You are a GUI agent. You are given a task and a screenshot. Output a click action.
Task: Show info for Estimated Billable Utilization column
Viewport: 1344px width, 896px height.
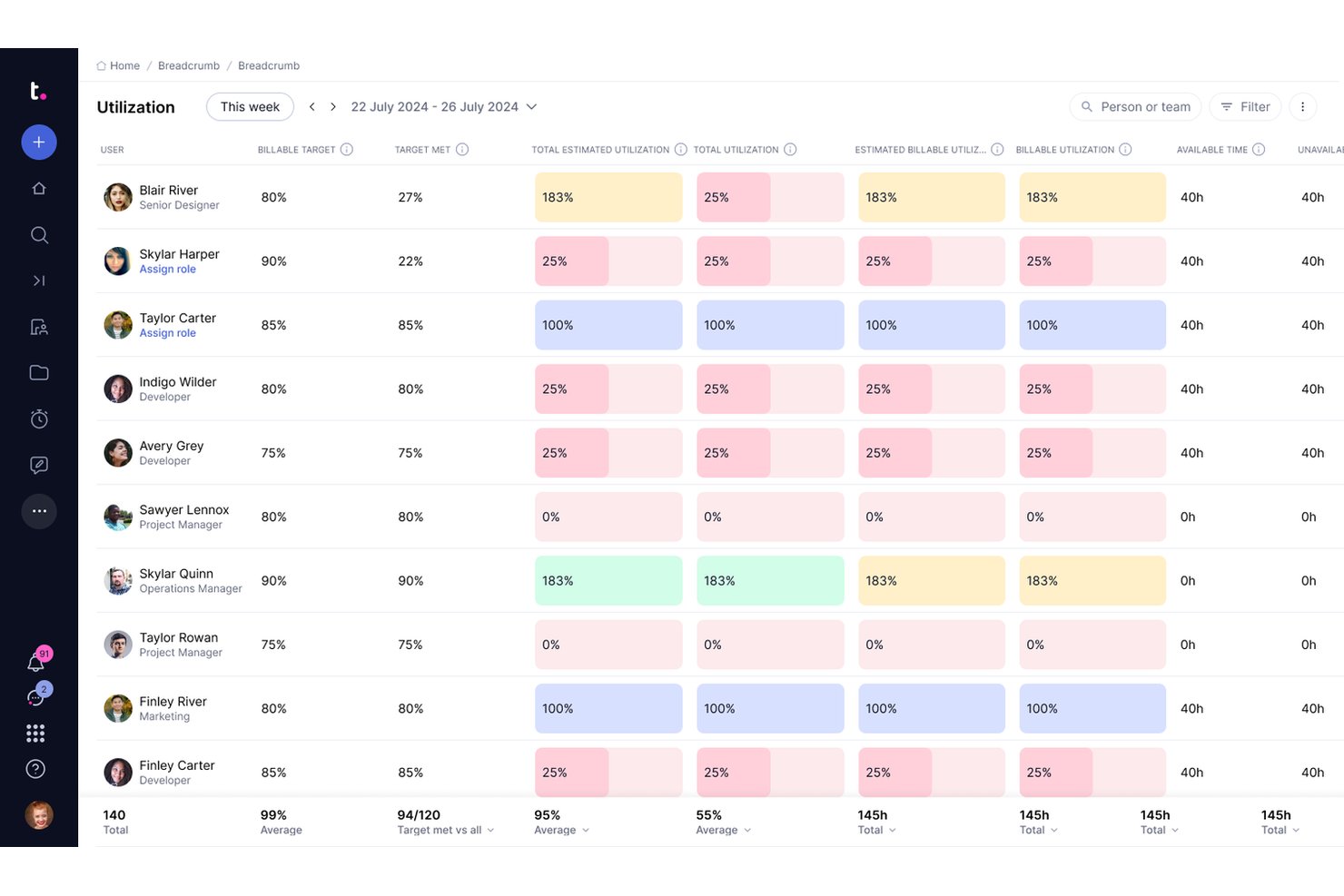(997, 150)
